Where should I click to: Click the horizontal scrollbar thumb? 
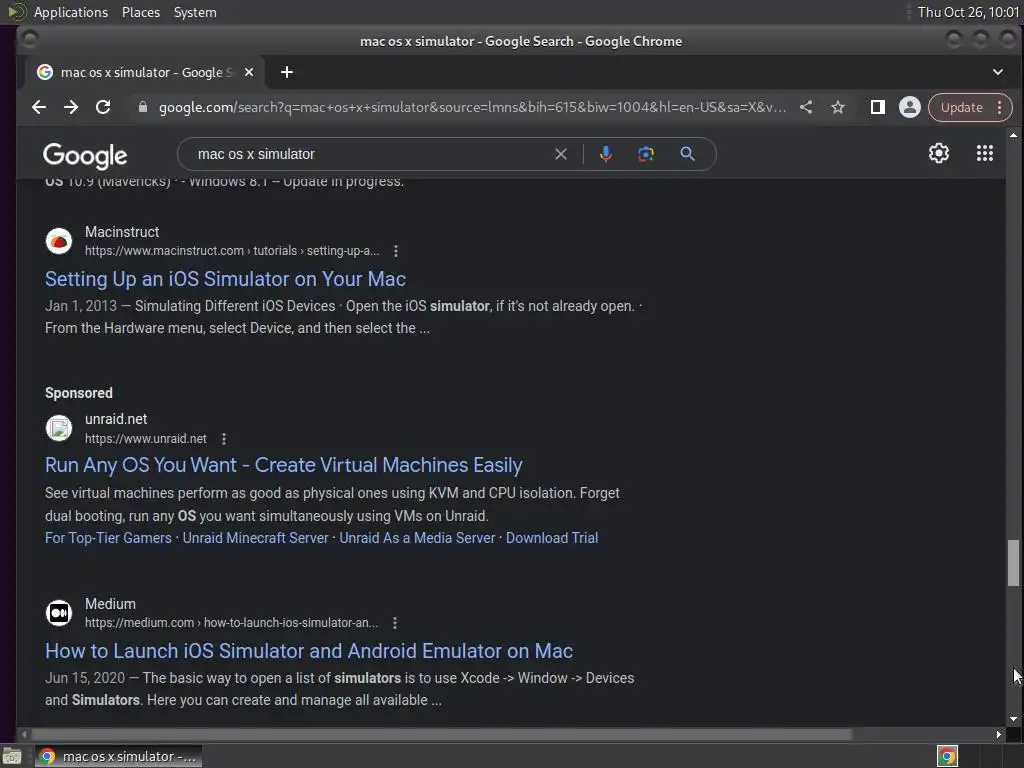click(441, 735)
